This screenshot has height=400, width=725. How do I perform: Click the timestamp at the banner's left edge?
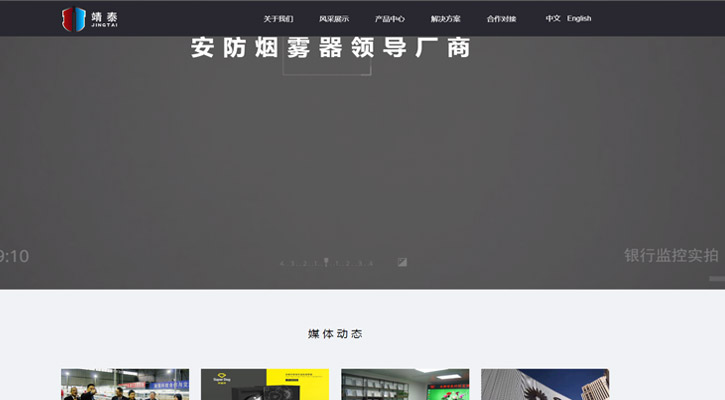[x=14, y=257]
